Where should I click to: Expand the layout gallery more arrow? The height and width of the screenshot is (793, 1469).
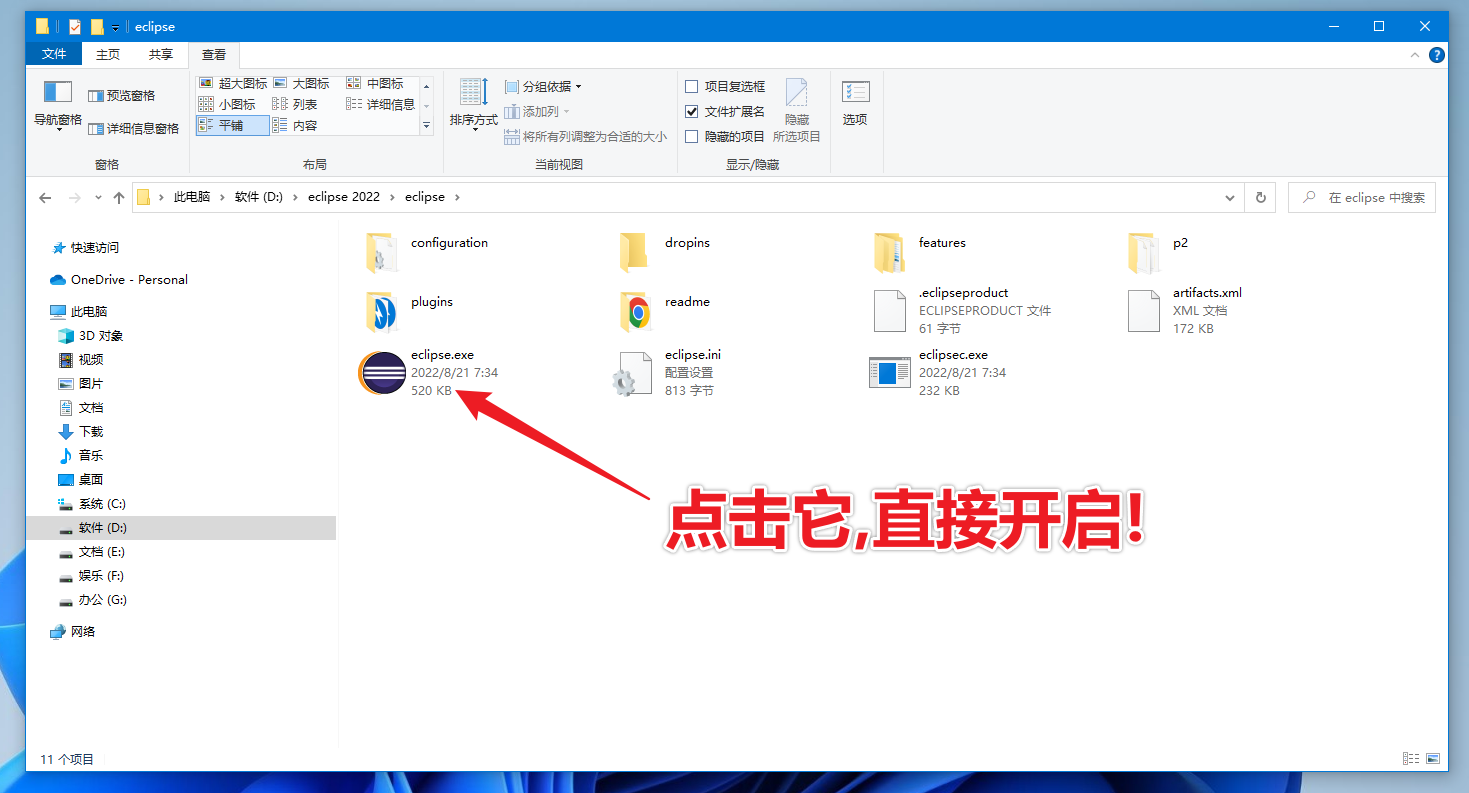click(427, 125)
